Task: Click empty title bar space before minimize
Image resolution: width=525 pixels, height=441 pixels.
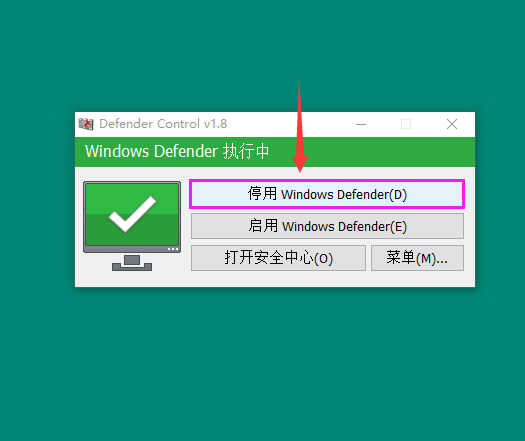Action: tap(288, 124)
